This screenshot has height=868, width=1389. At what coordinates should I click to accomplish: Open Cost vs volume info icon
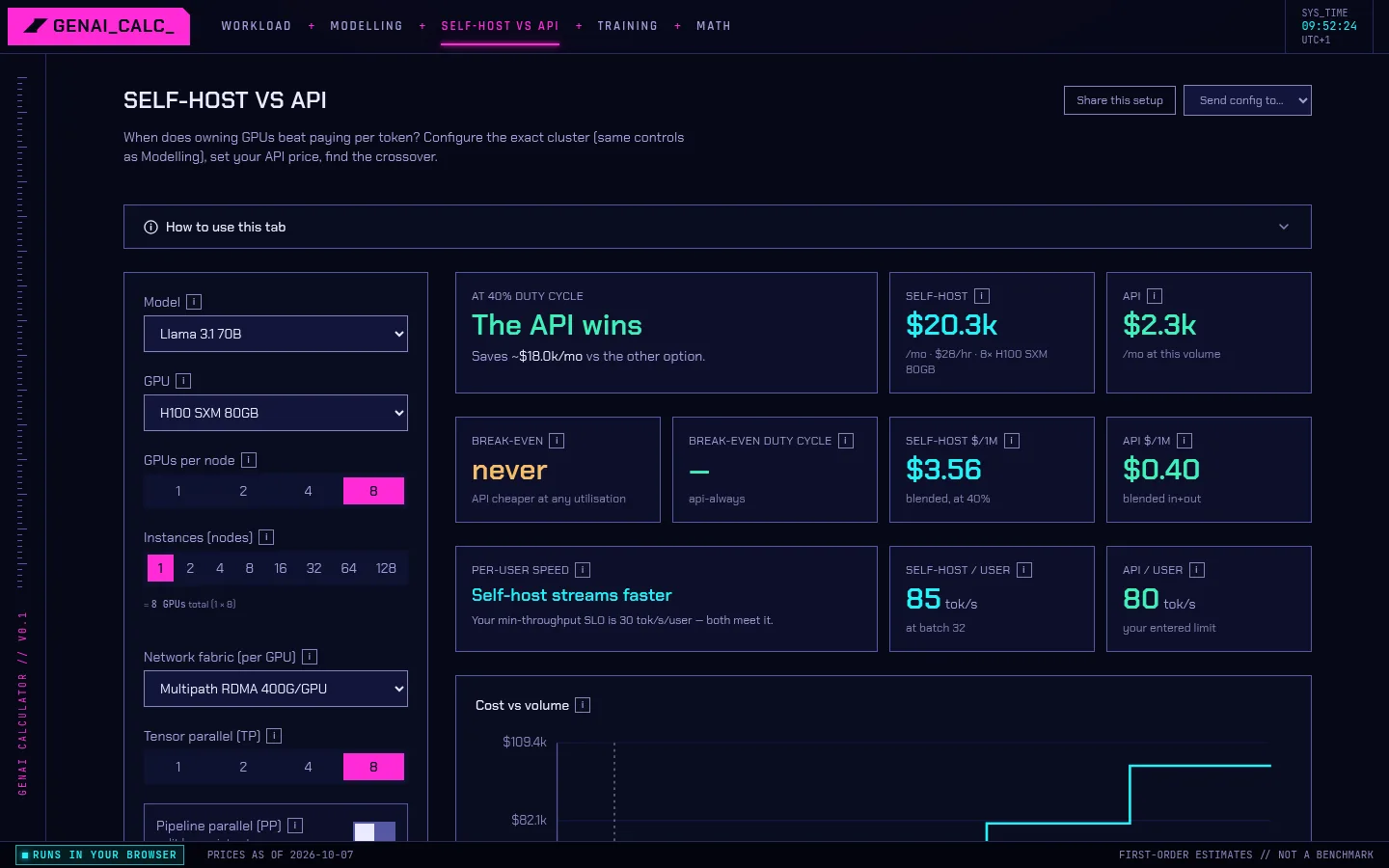click(583, 705)
